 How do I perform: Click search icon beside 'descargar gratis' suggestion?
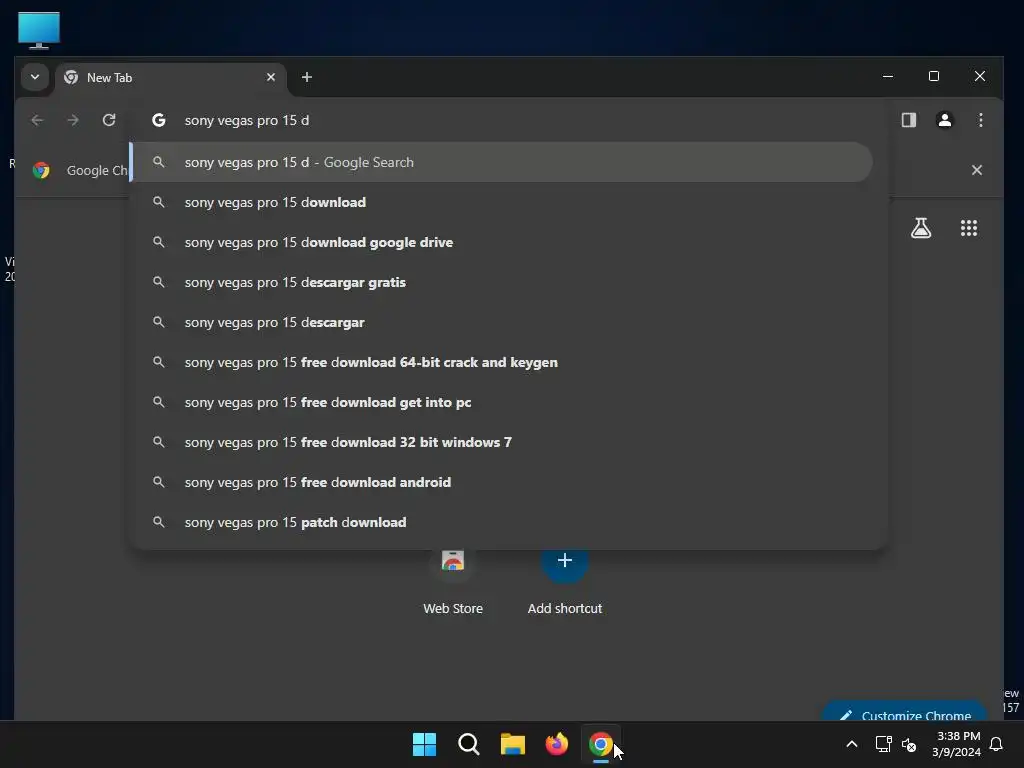coord(159,282)
